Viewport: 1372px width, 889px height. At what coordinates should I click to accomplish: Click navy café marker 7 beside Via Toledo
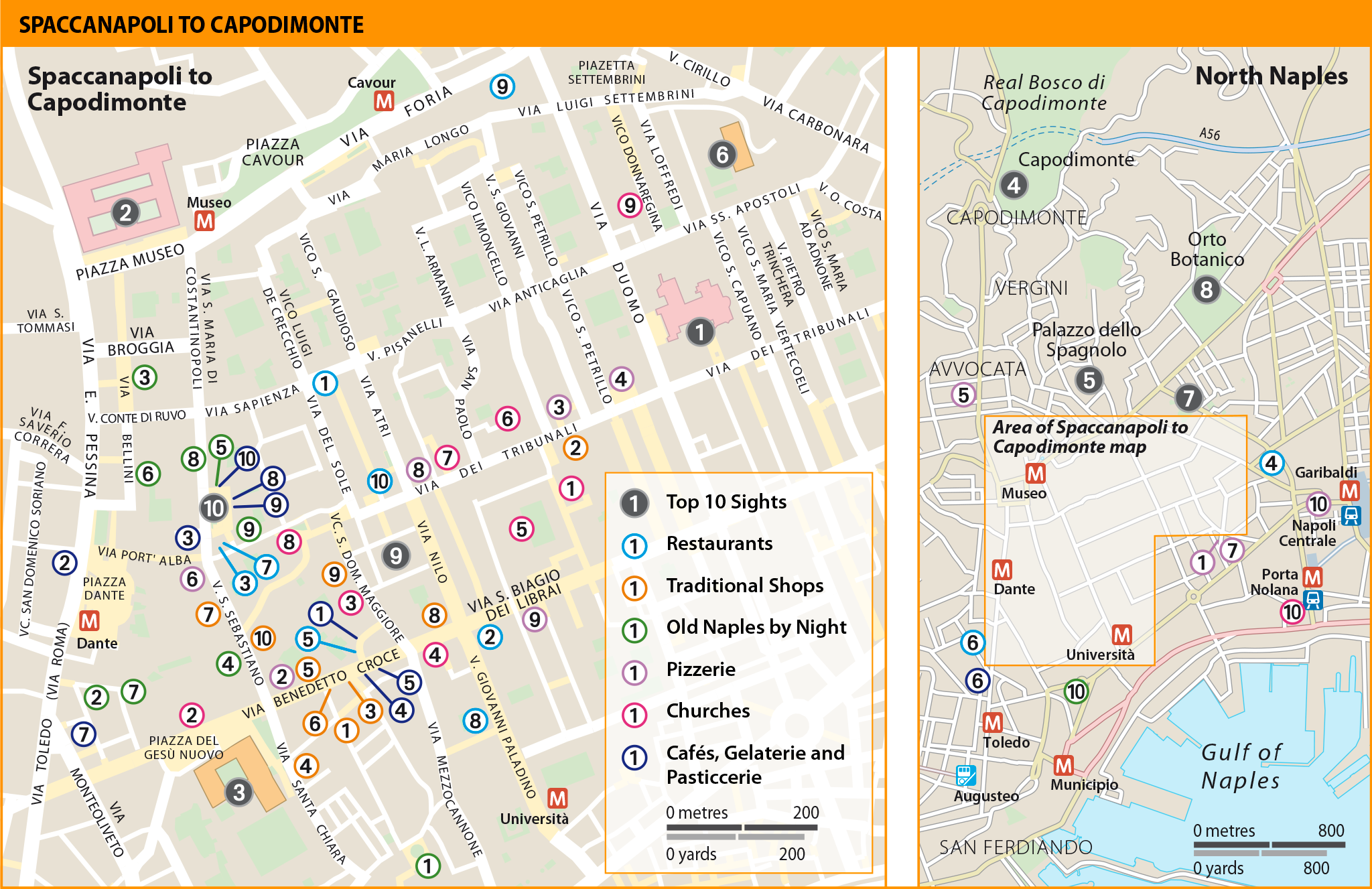click(84, 734)
